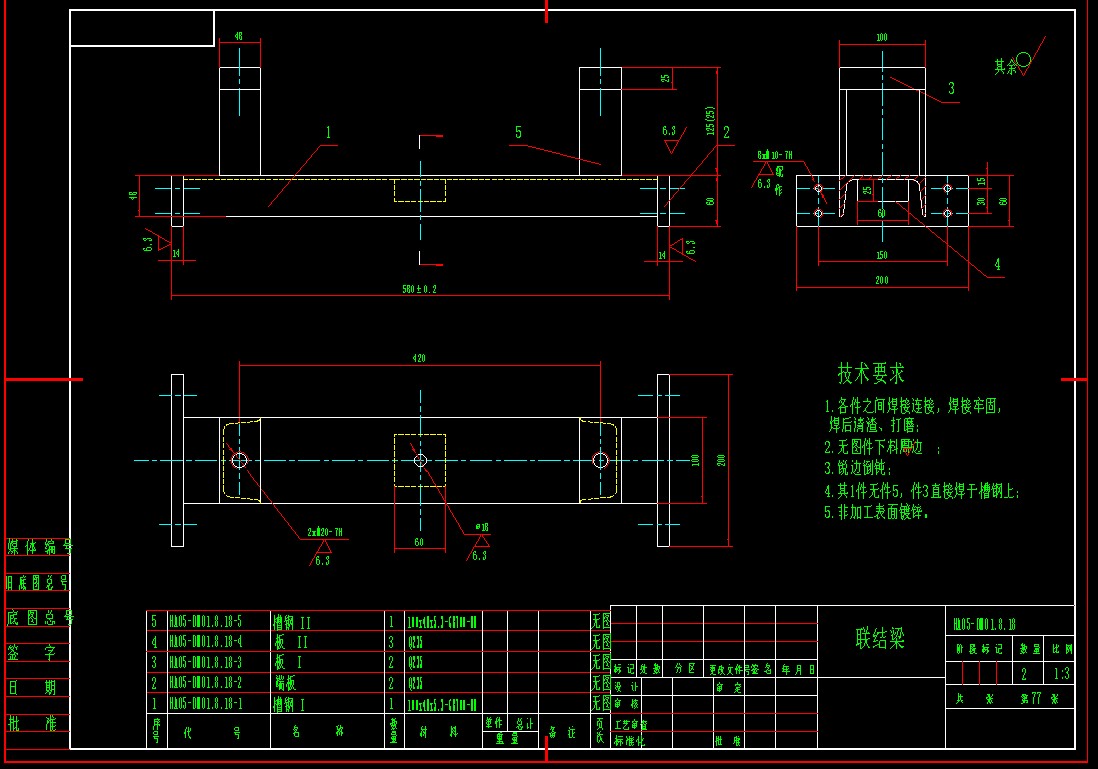1098x769 pixels.
Task: Select the 420 dimension above the plan view
Action: click(419, 358)
